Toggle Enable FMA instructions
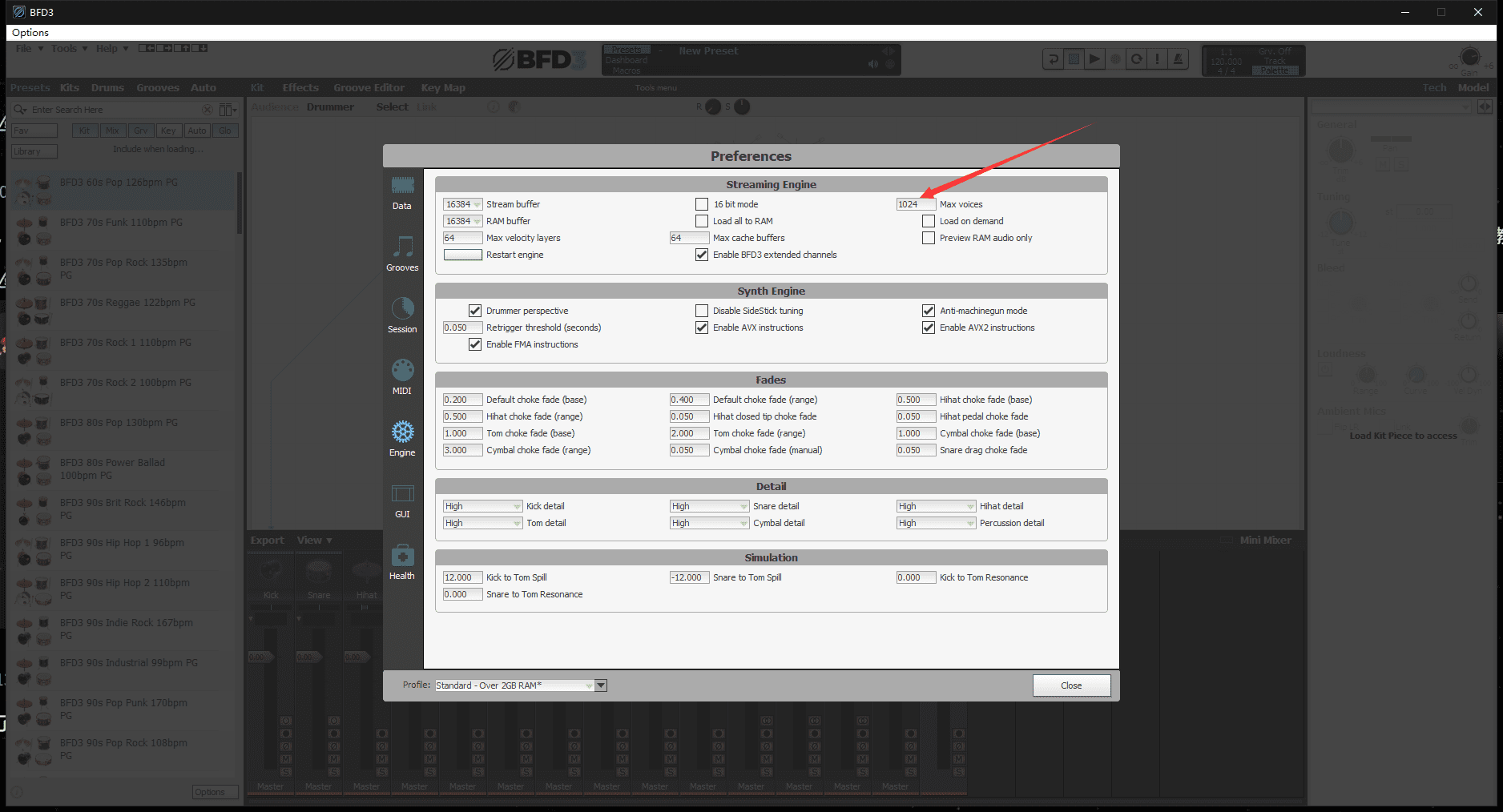Image resolution: width=1503 pixels, height=812 pixels. point(475,344)
